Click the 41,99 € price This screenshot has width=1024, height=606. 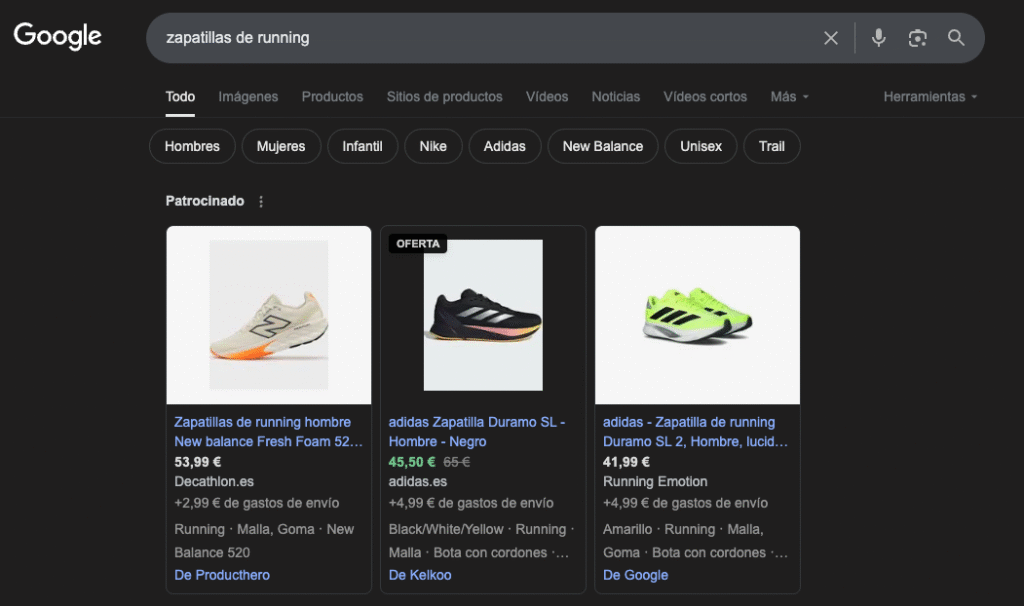coord(626,462)
